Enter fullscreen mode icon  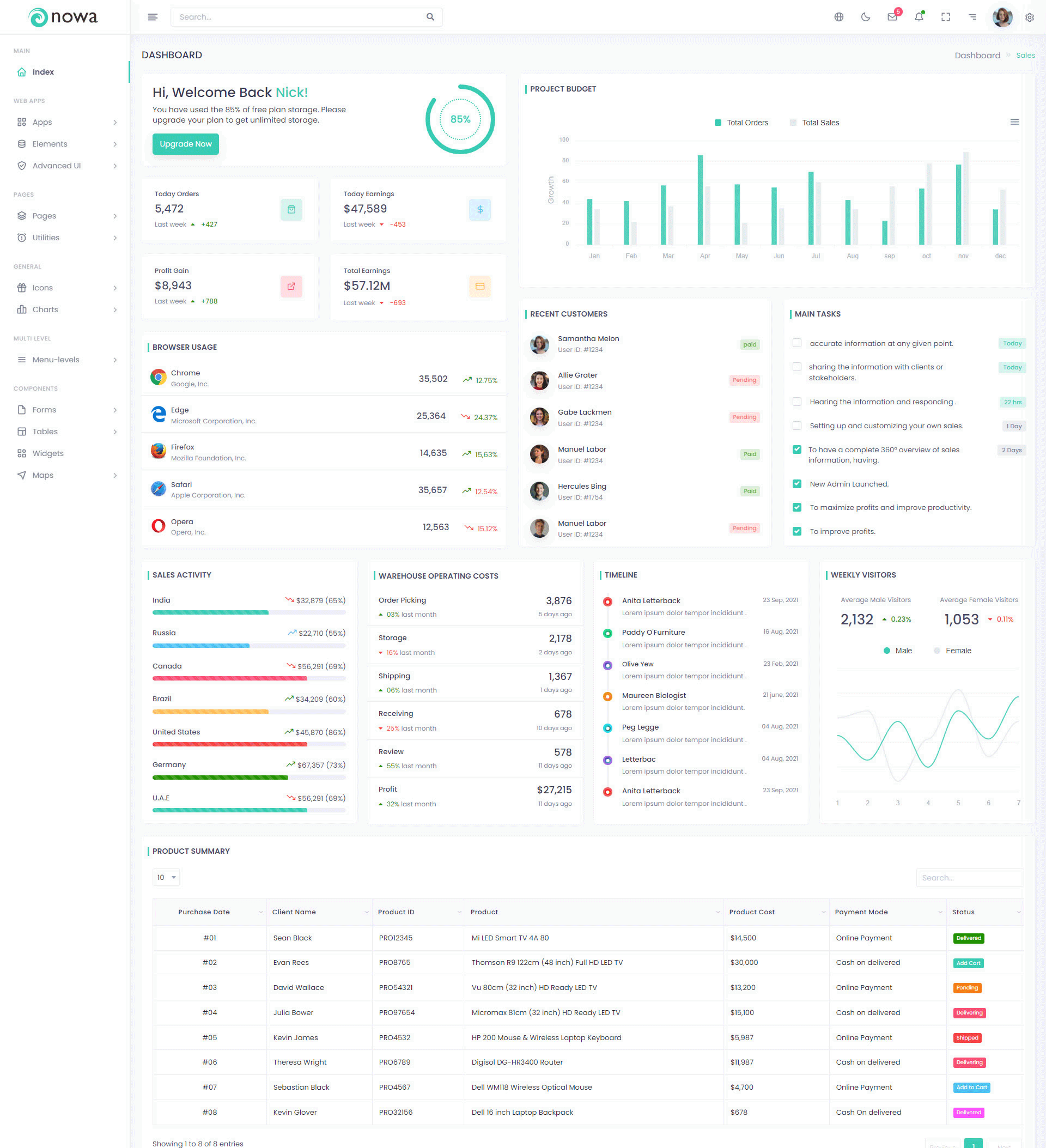coord(946,17)
